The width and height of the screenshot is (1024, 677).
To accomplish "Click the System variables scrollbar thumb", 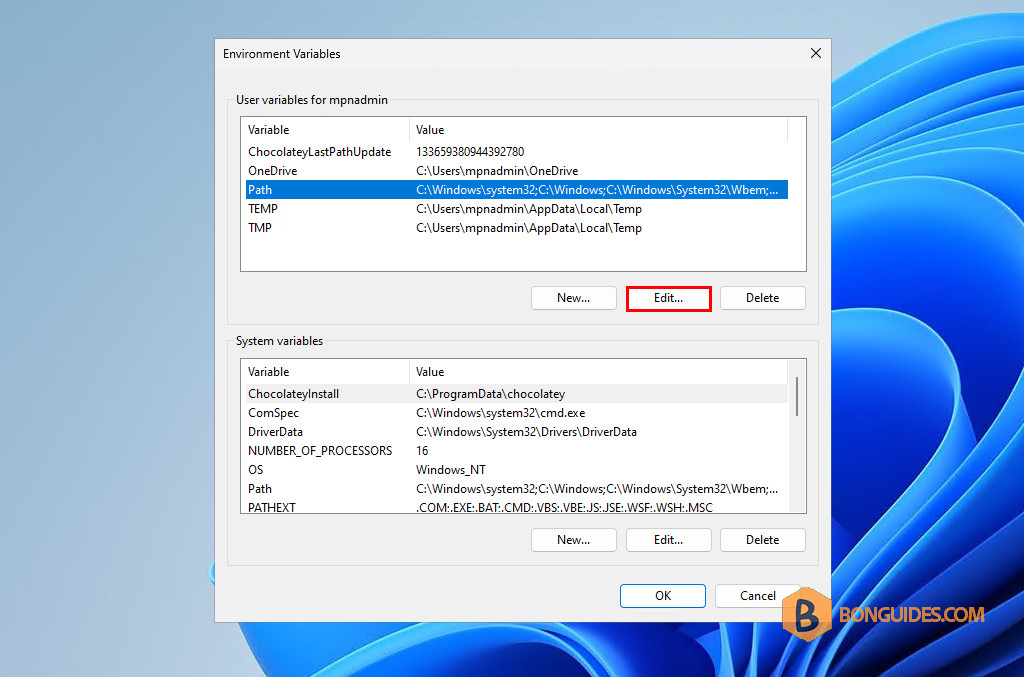I will [797, 396].
